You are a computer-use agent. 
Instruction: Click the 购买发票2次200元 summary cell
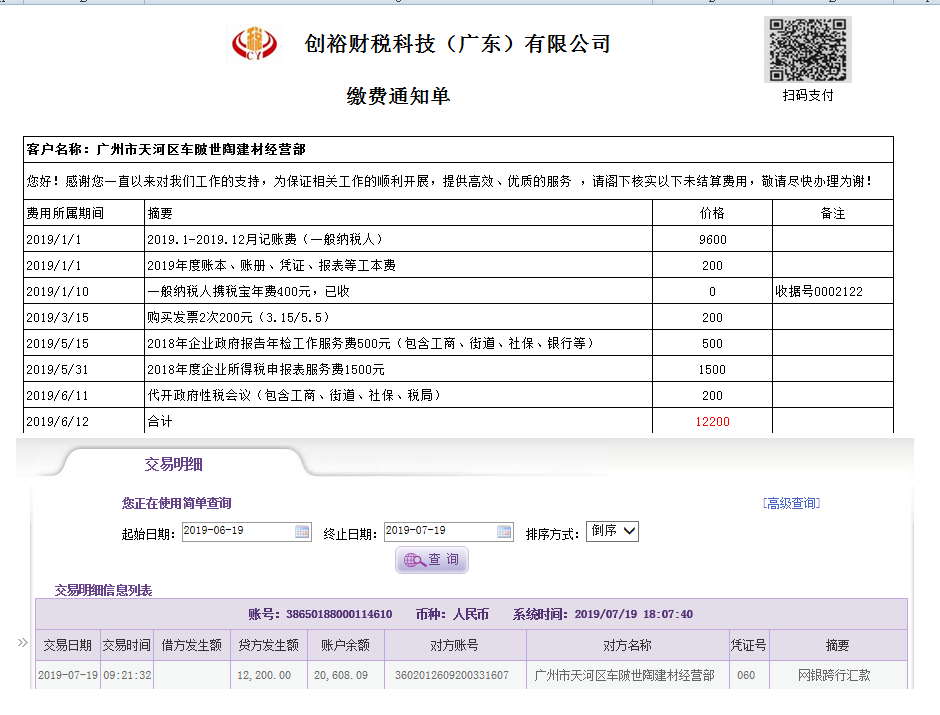398,318
